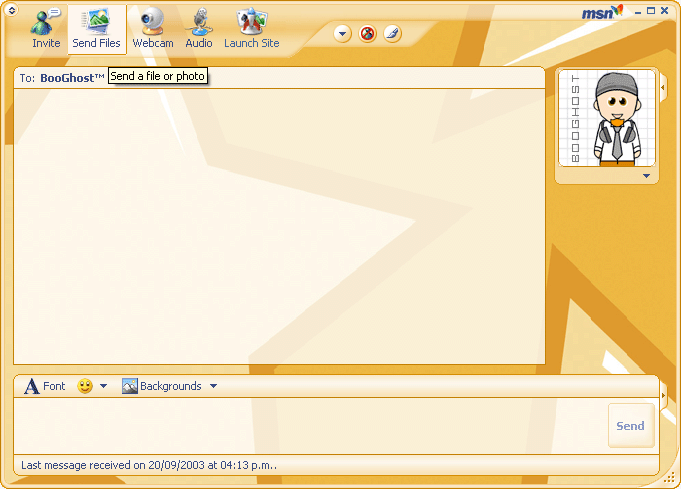681x489 pixels.
Task: Expand the emoticon dropdown arrow
Action: point(103,386)
